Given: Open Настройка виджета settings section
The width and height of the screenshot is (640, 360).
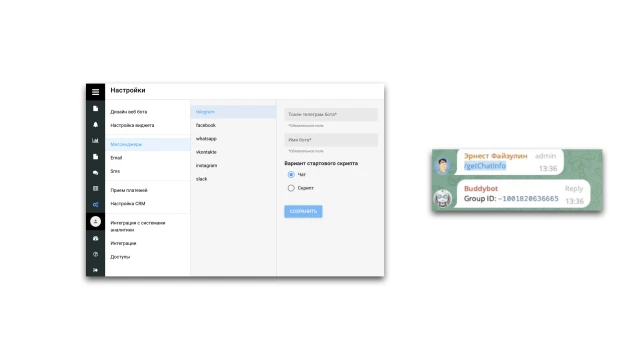Looking at the screenshot, I should point(132,125).
